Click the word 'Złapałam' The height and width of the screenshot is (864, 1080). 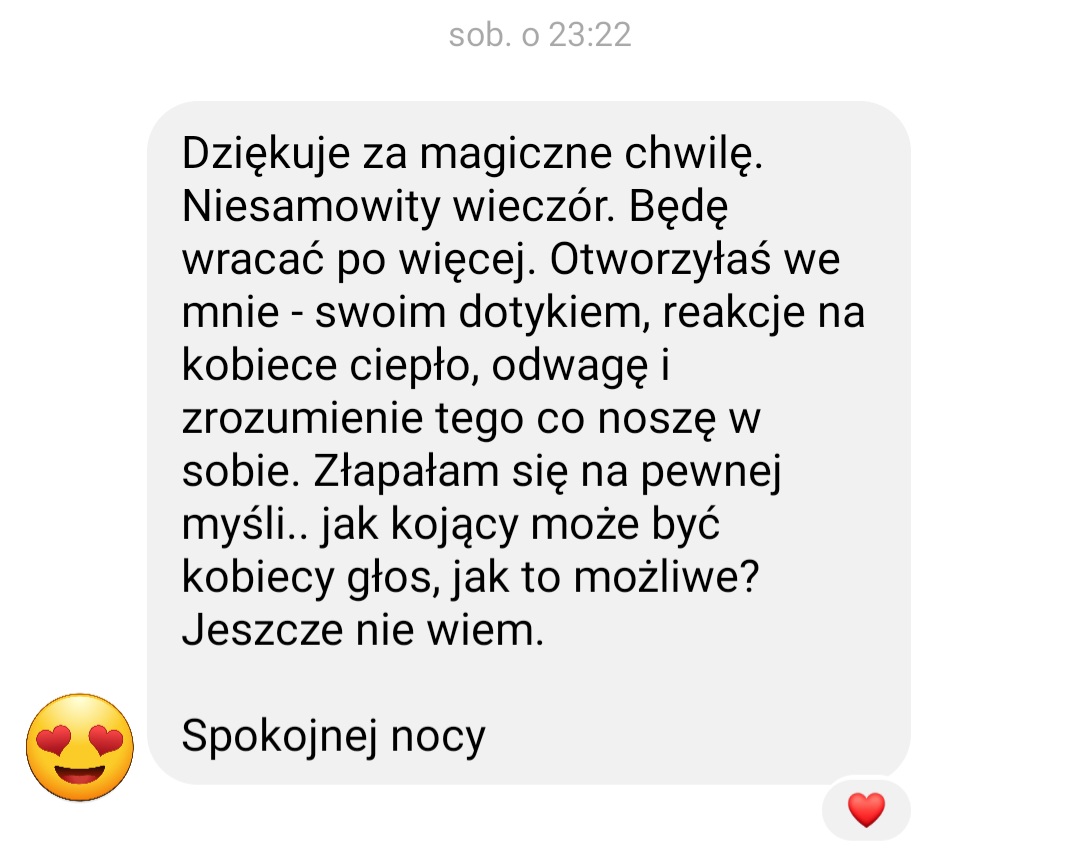[x=406, y=472]
